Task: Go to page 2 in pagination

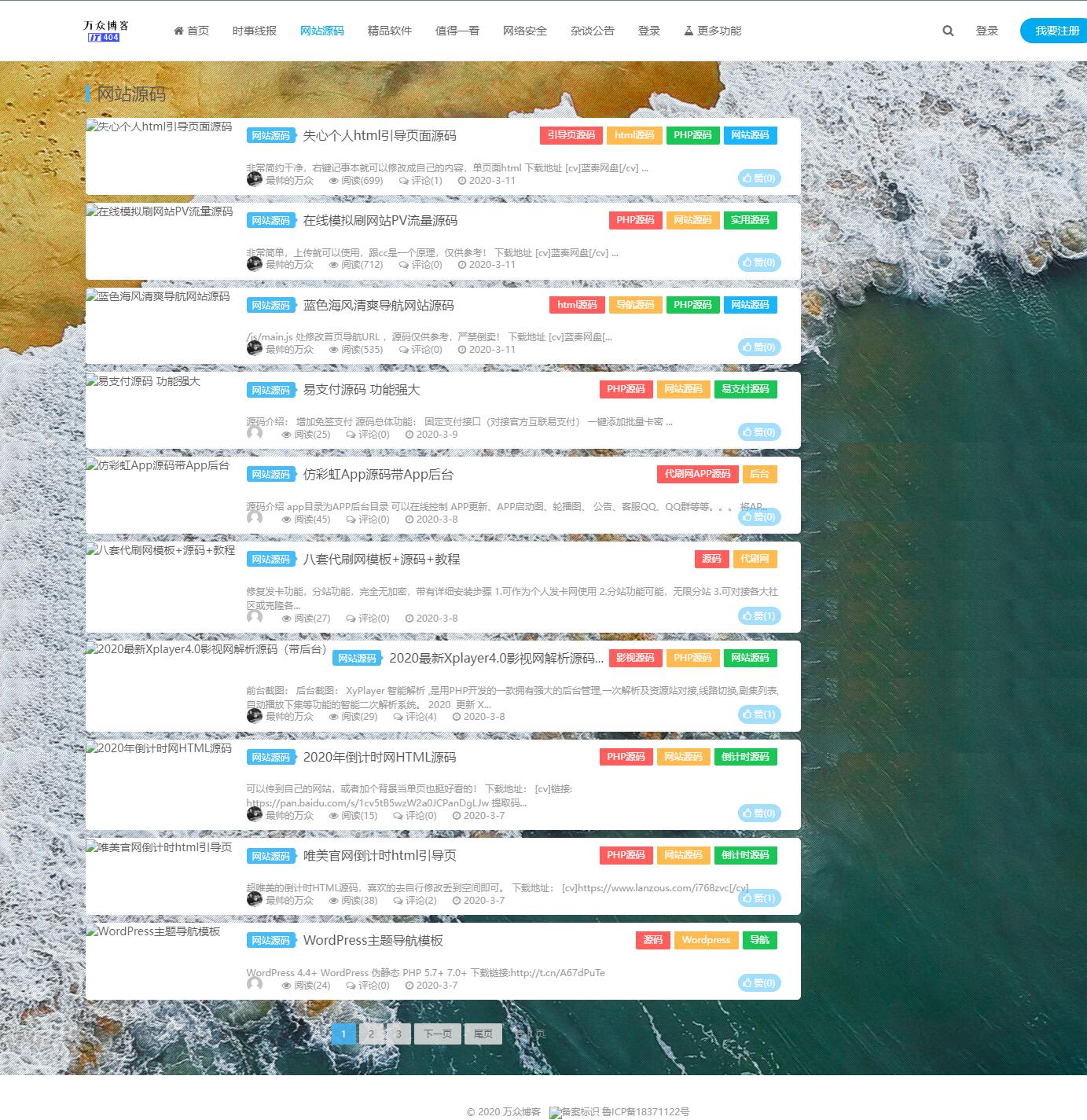Action: pos(371,1034)
